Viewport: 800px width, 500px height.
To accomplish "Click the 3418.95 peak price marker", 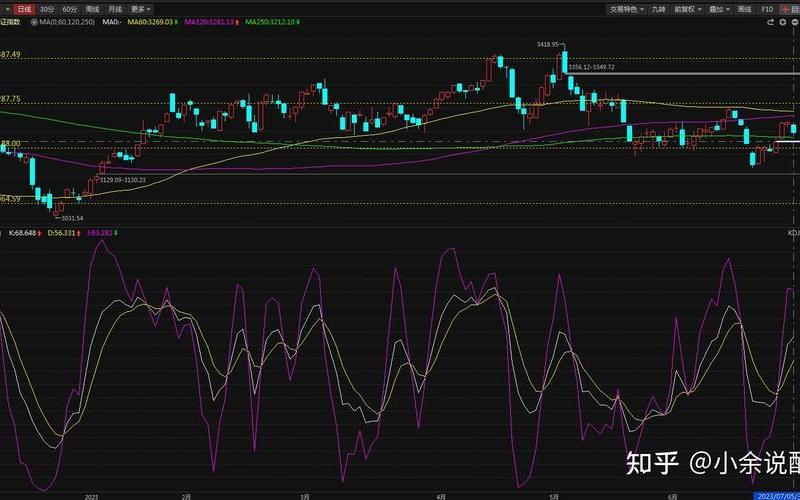I will [548, 45].
